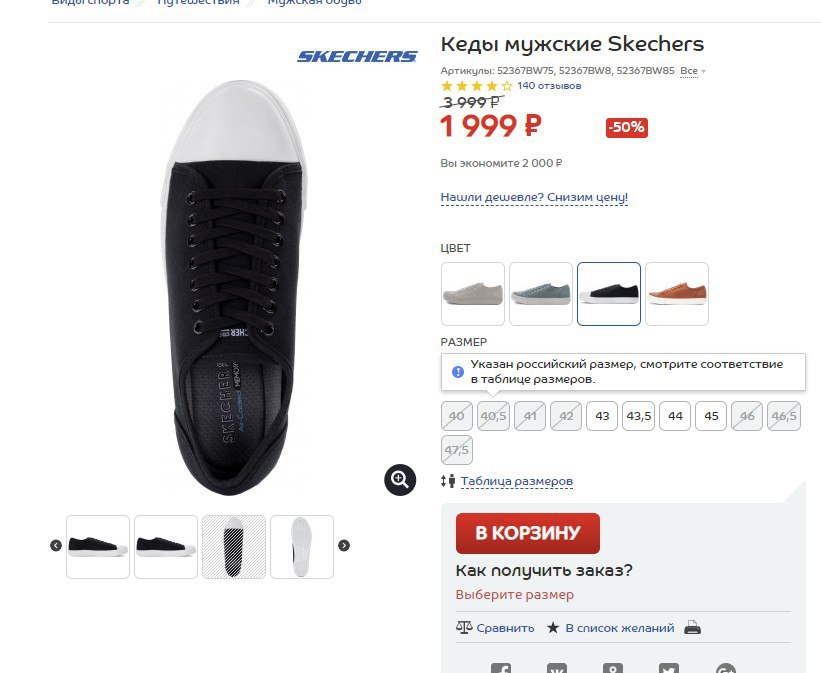Add to cart with В КОРЗИНУ button
The image size is (821, 673).
point(528,533)
